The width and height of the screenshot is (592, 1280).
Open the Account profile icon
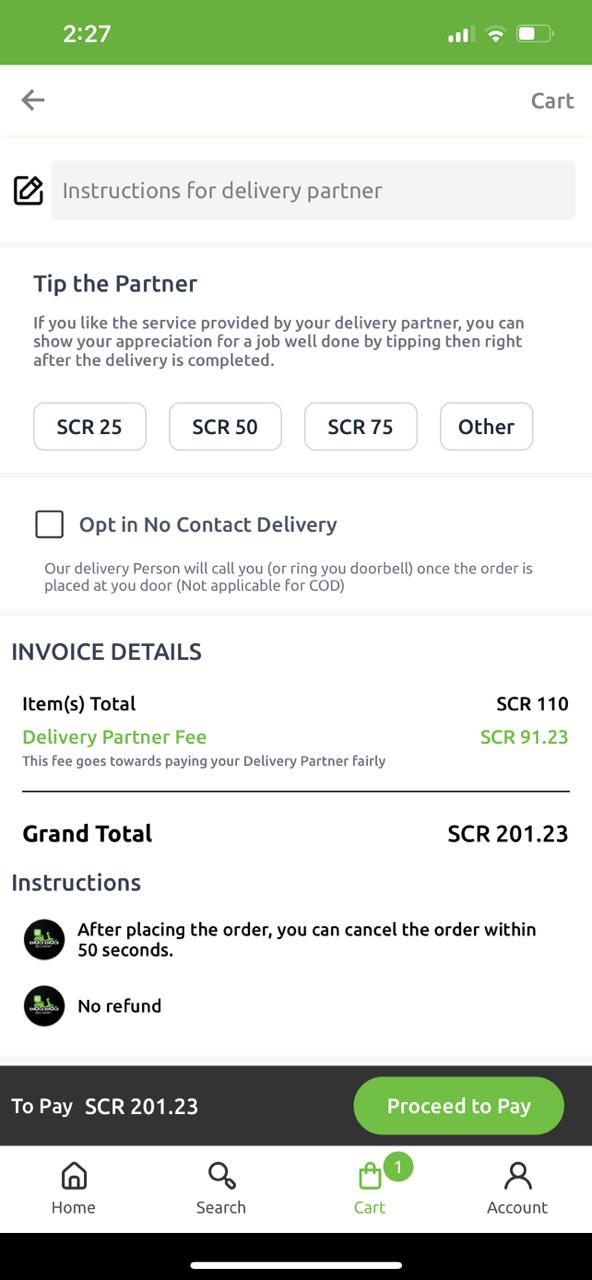(518, 1175)
